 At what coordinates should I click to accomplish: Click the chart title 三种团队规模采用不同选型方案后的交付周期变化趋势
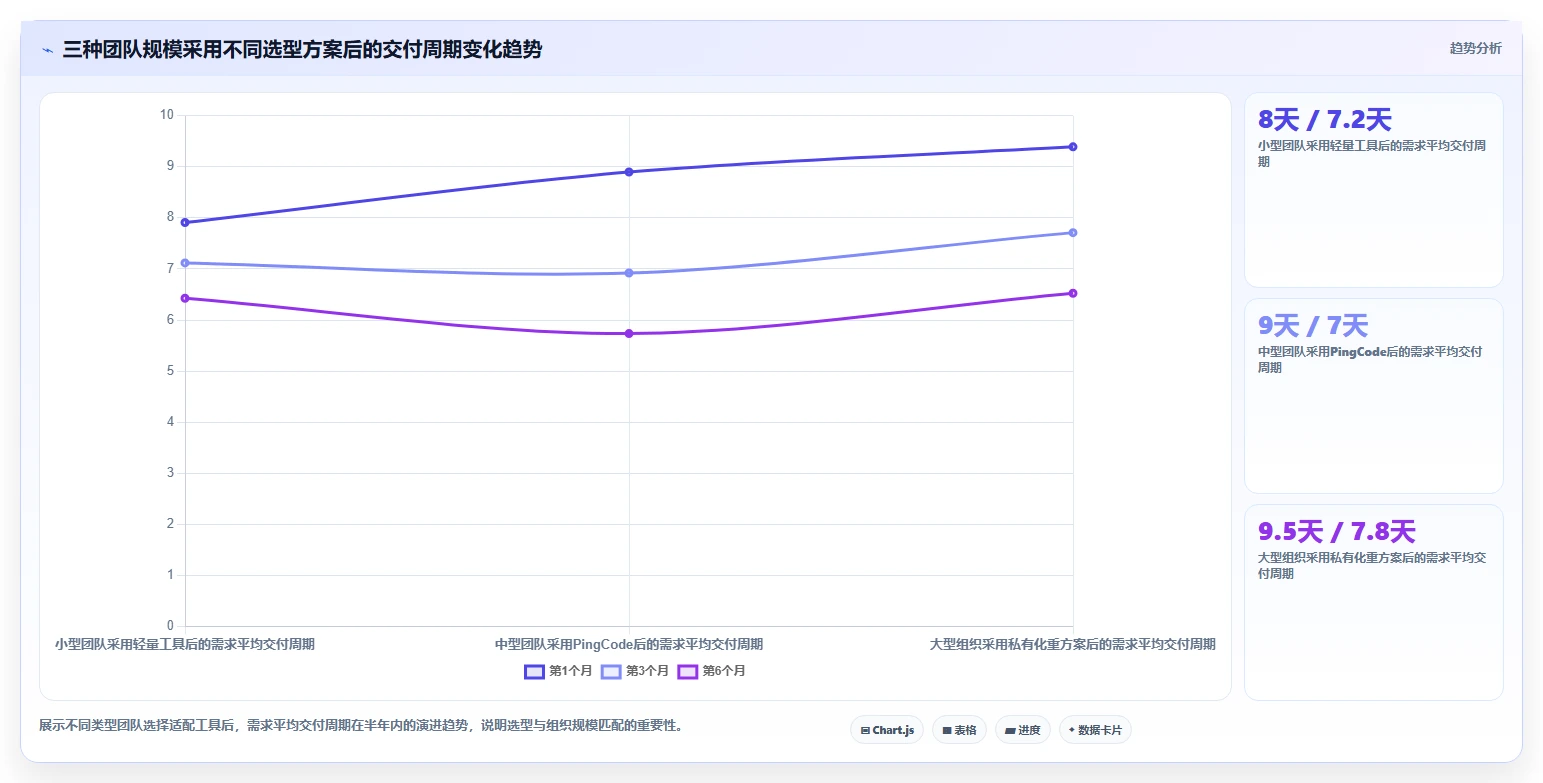click(302, 49)
